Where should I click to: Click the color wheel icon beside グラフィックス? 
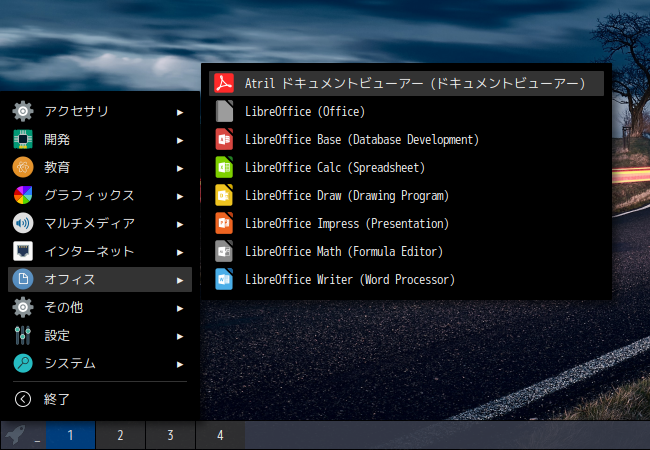click(23, 195)
